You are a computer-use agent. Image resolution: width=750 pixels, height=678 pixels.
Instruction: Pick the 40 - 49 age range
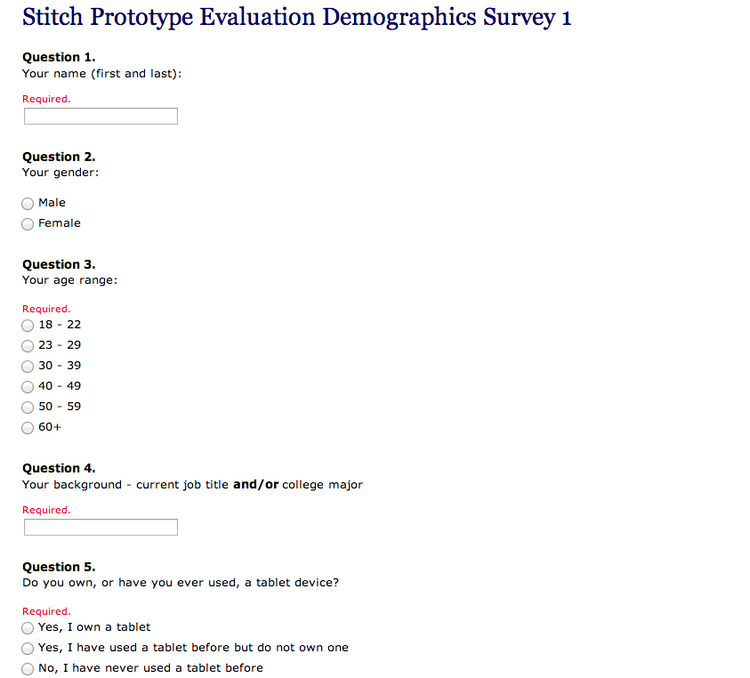tap(28, 387)
